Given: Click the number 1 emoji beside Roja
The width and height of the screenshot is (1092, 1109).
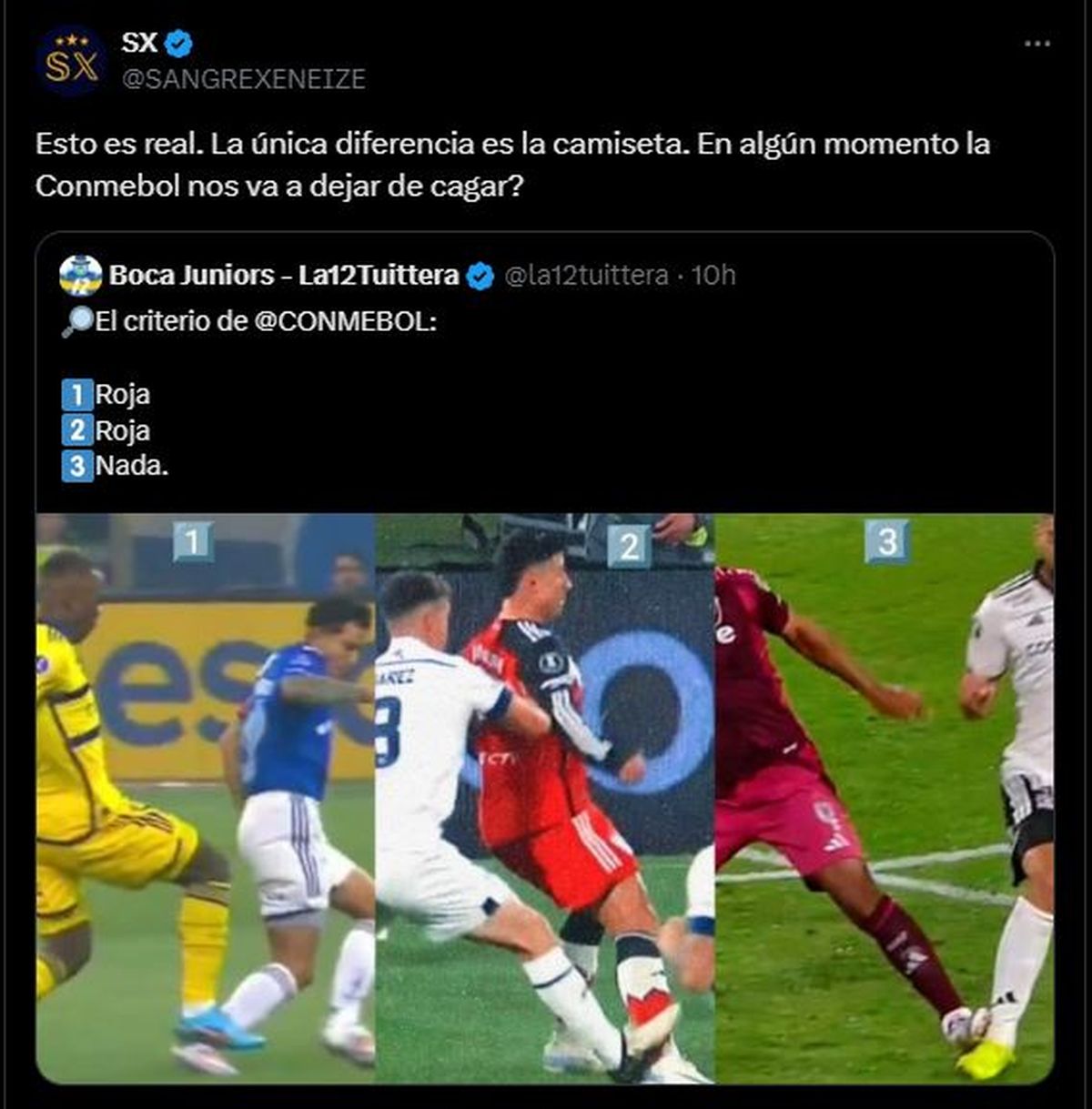Looking at the screenshot, I should 77,395.
